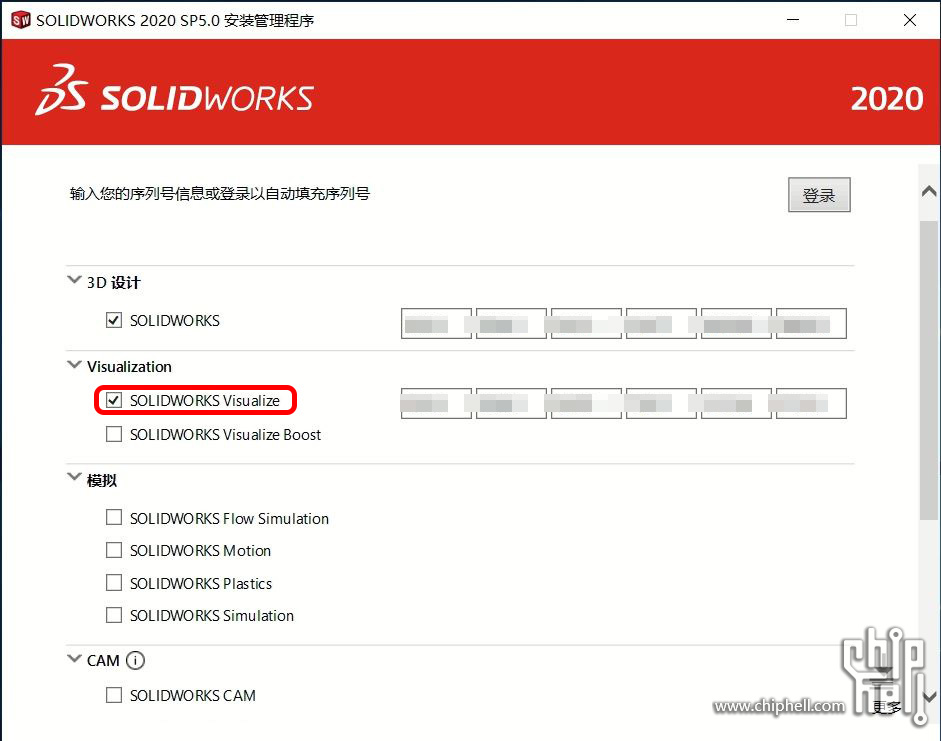This screenshot has width=941, height=741.
Task: Click first serial number field for SOLIDWORKS
Action: tap(436, 323)
